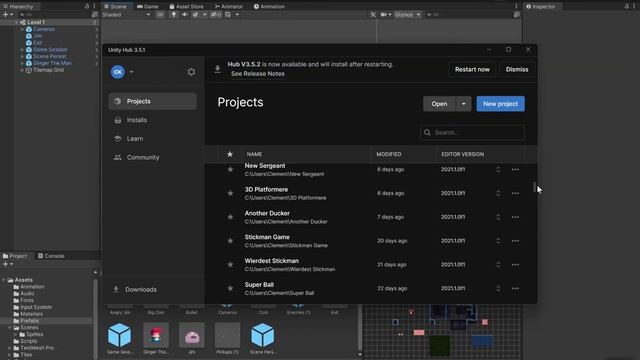This screenshot has width=640, height=360.
Task: Switch to the Game tab in Unity
Action: point(147,7)
